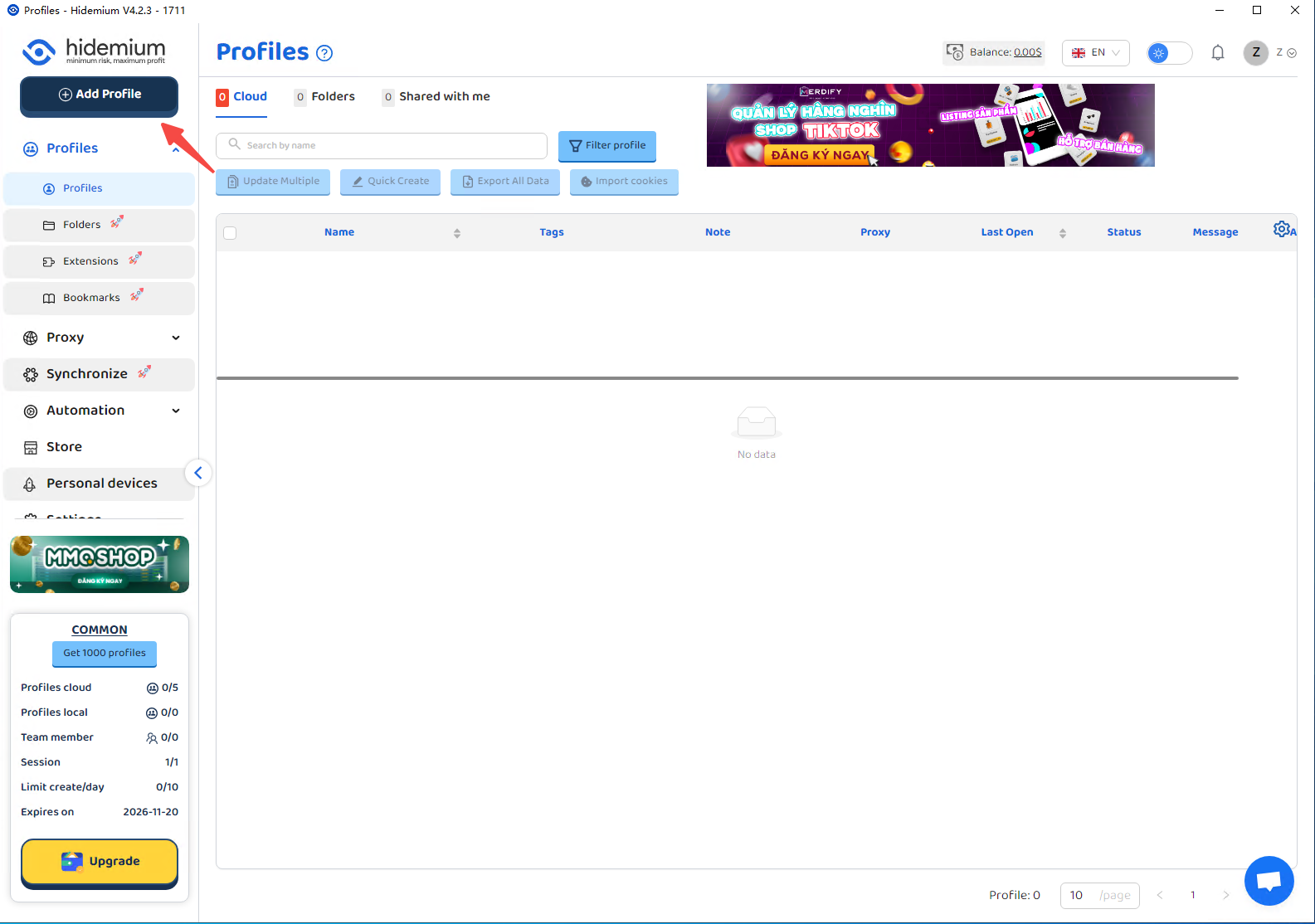Open the table column settings gear

1282,229
